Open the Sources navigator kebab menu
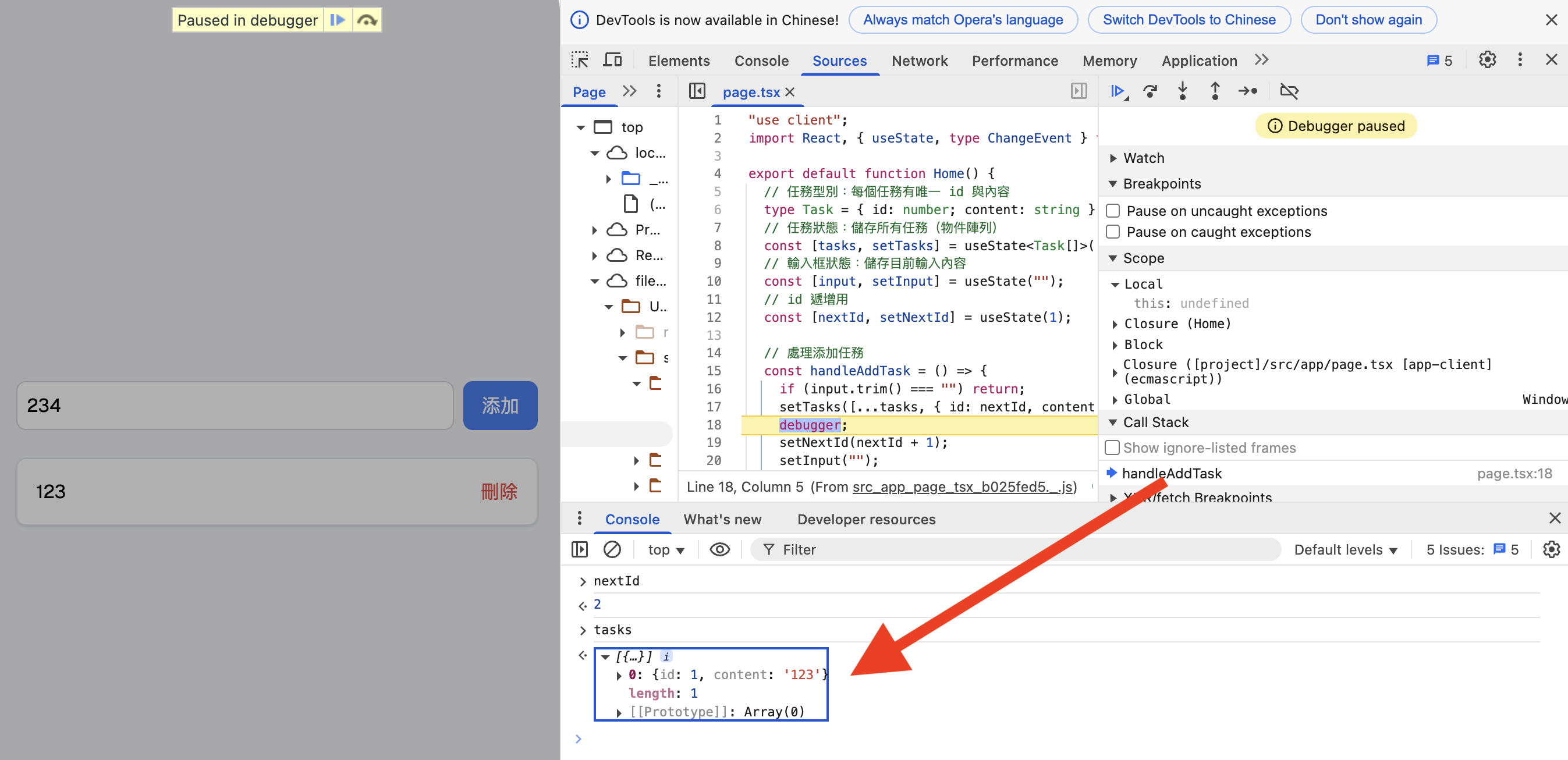 (x=659, y=91)
